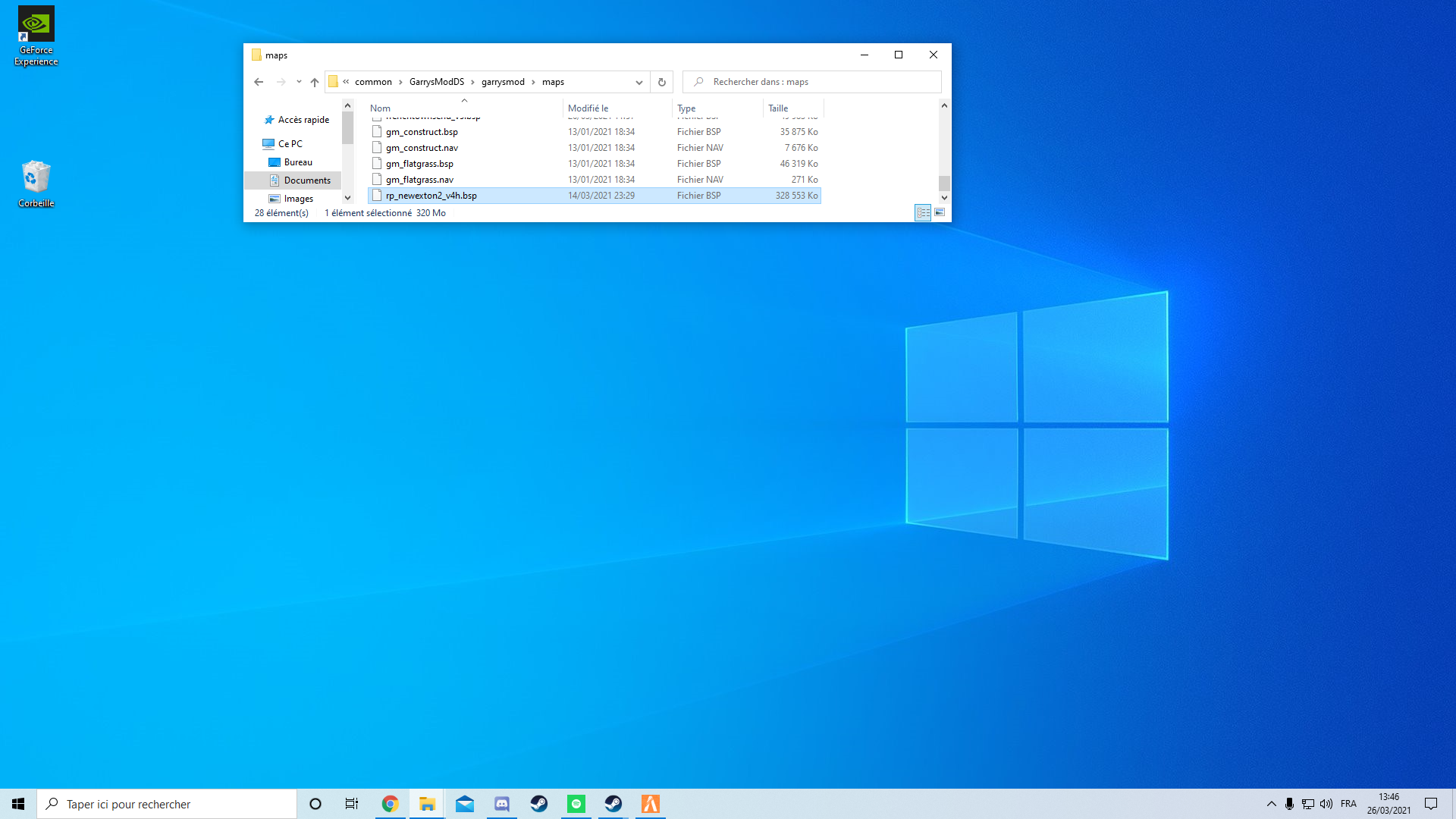This screenshot has height=819, width=1456.
Task: Open Task View from taskbar
Action: tap(352, 804)
